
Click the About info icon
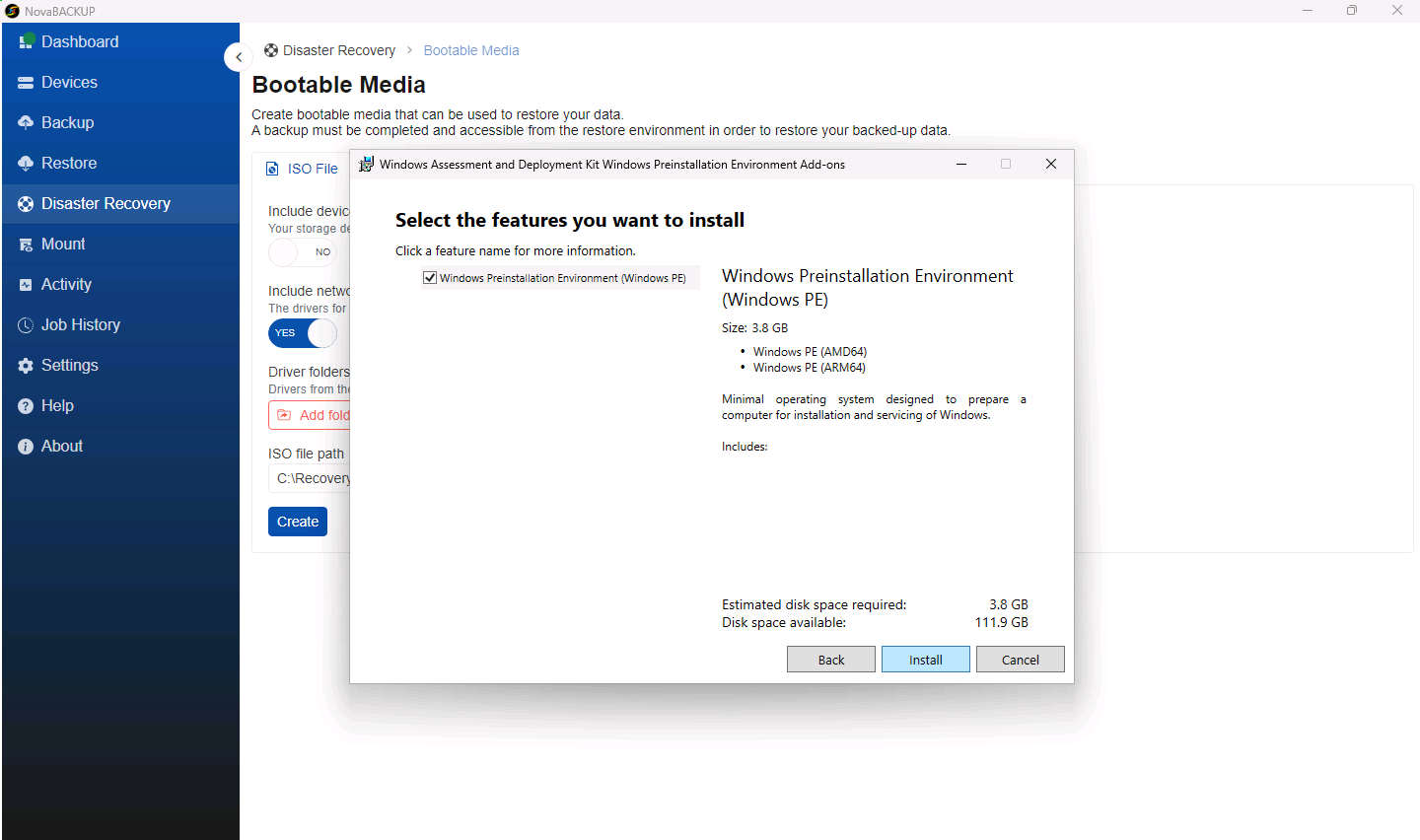coord(26,447)
